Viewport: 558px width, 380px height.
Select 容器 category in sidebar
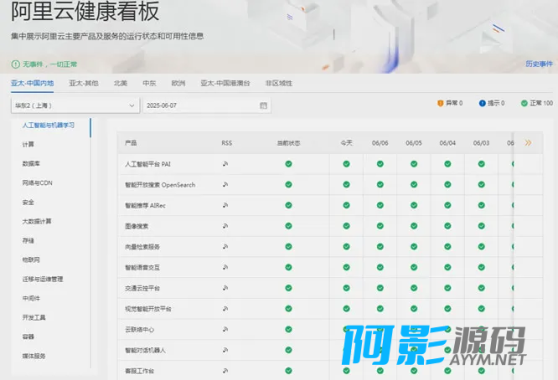28,337
